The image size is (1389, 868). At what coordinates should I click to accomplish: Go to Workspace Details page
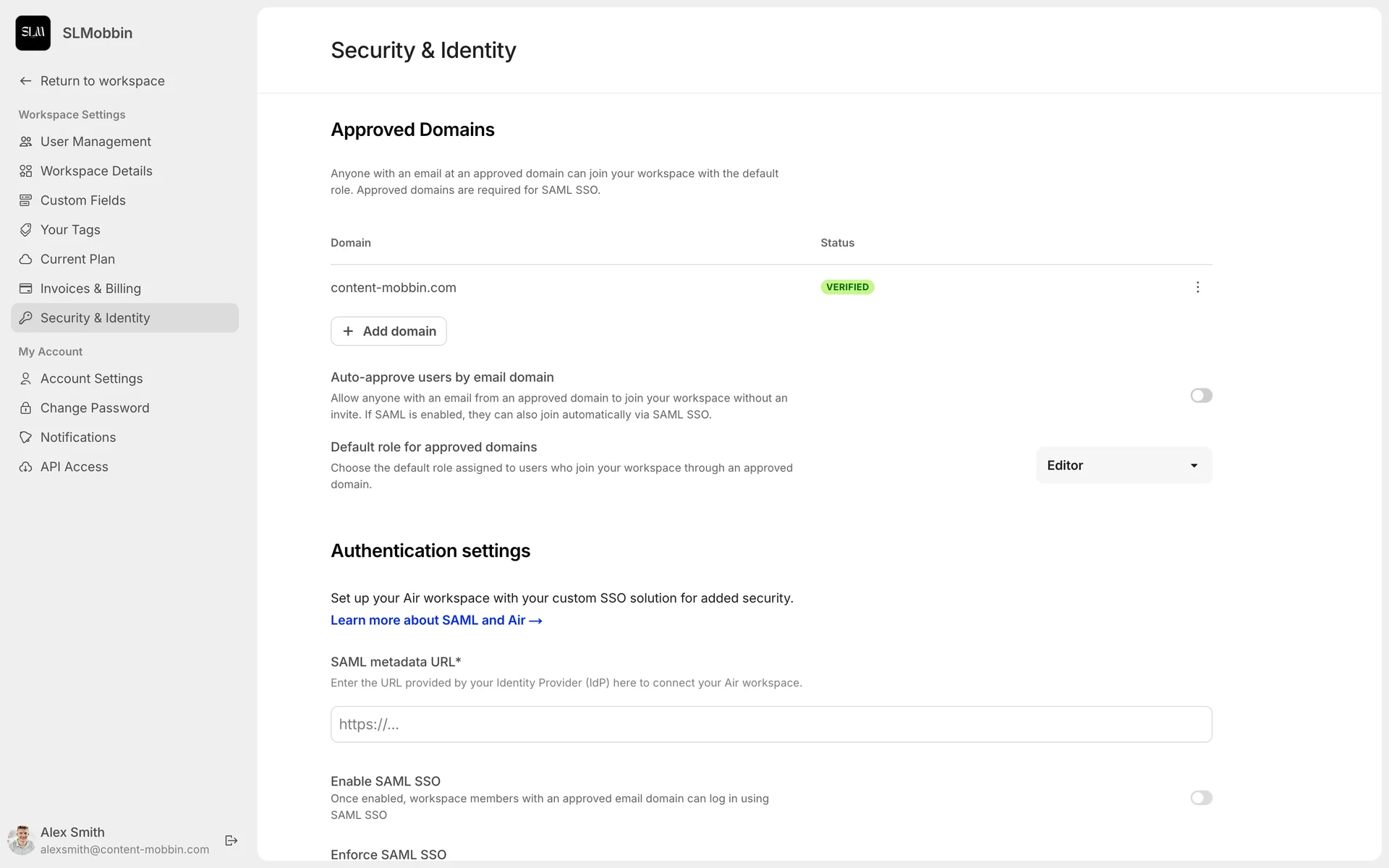point(96,171)
